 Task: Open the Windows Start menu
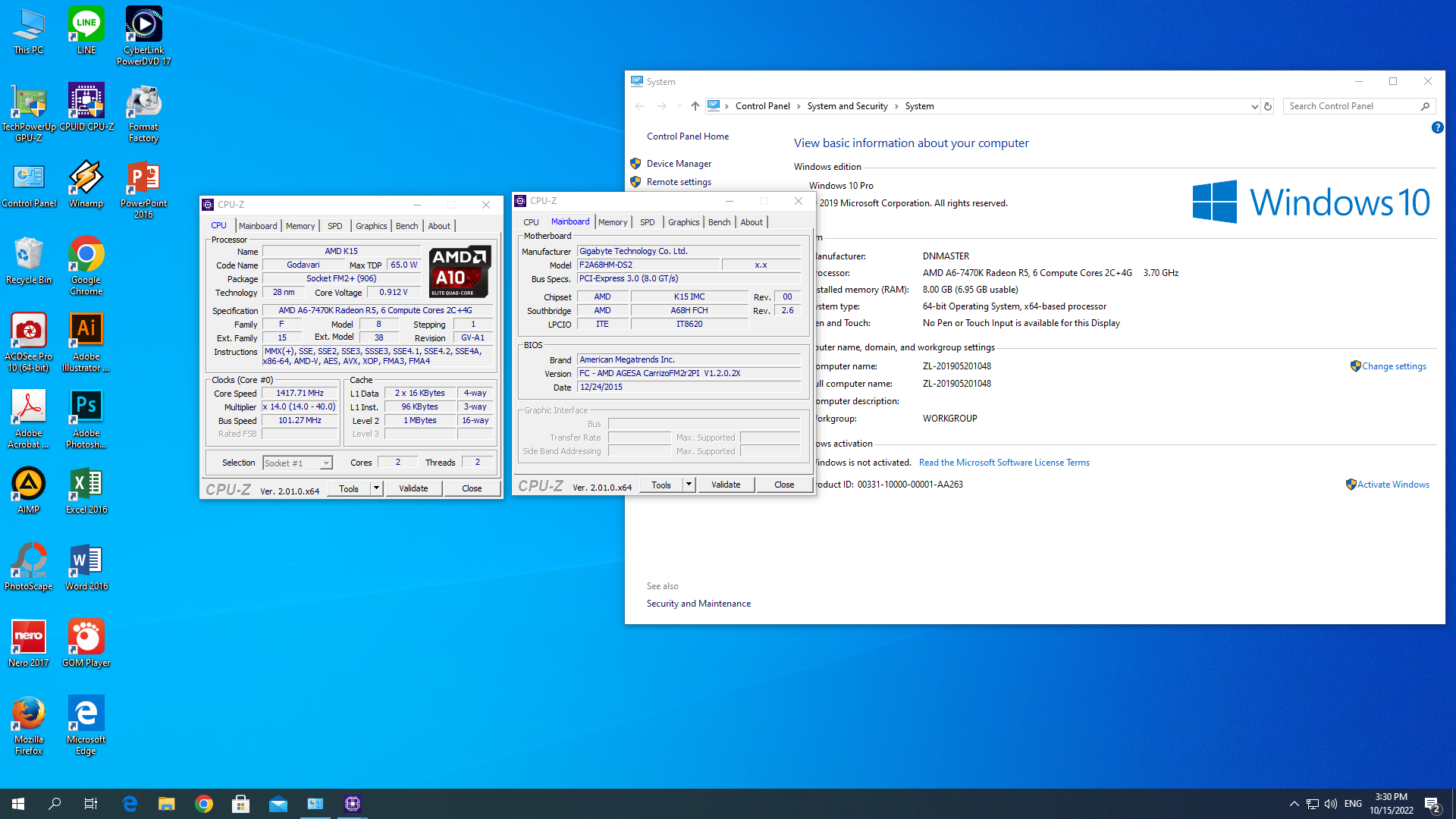pos(18,804)
